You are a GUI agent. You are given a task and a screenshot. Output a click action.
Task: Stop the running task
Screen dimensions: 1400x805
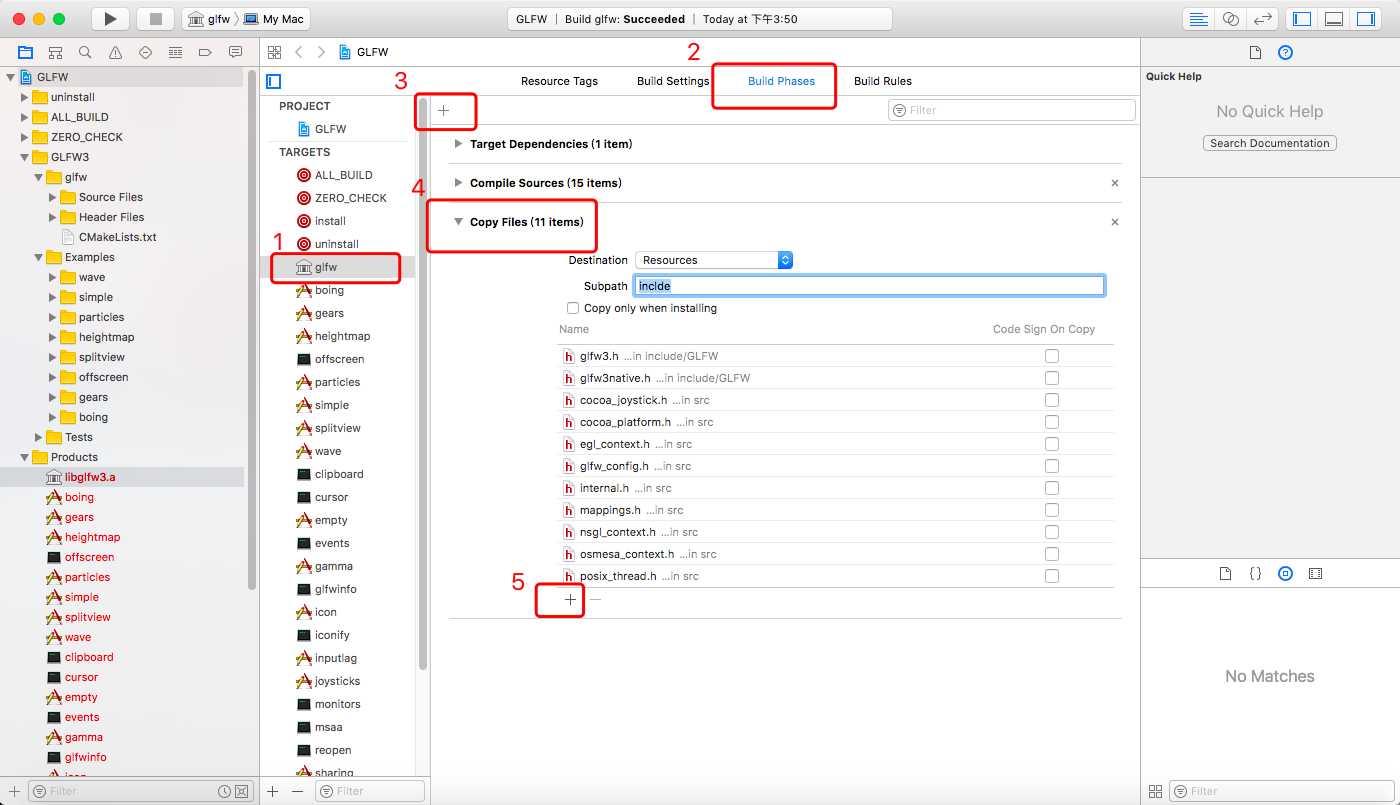pos(155,19)
